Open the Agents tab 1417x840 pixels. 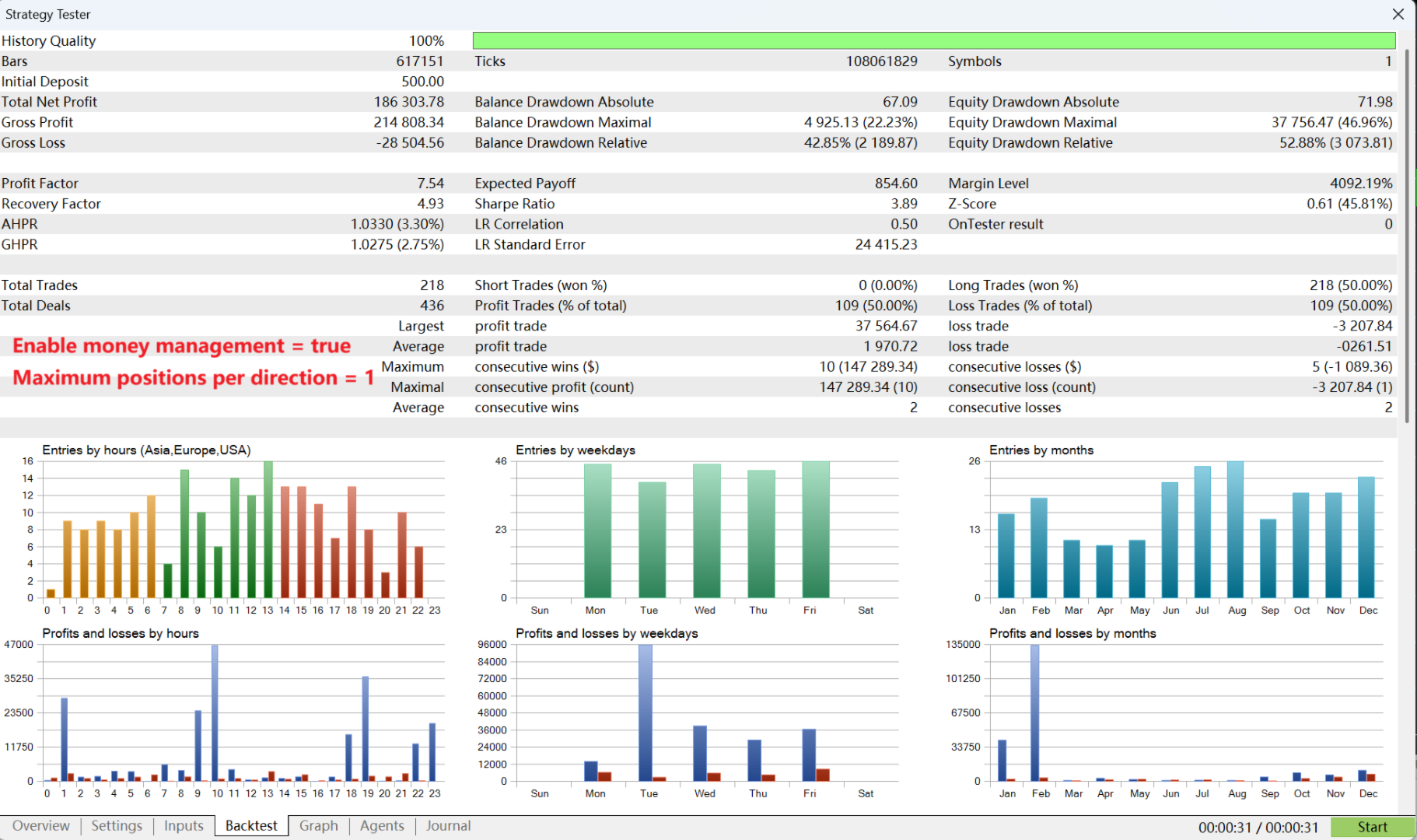(382, 826)
